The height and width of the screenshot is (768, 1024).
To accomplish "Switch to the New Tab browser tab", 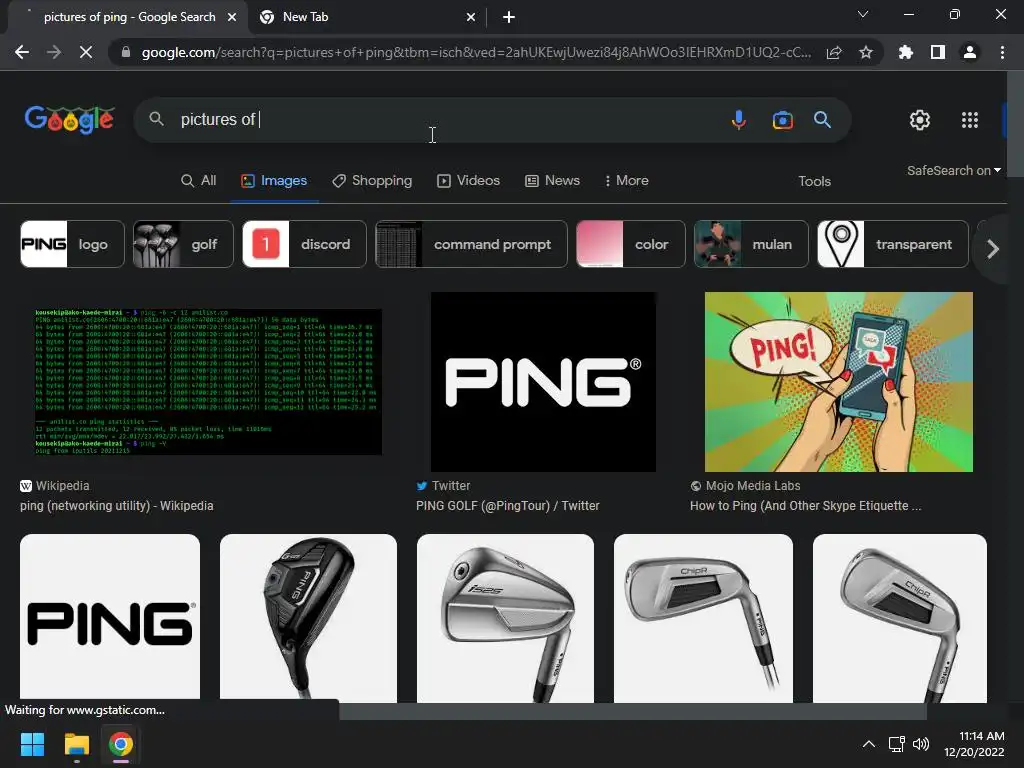I will coord(368,17).
